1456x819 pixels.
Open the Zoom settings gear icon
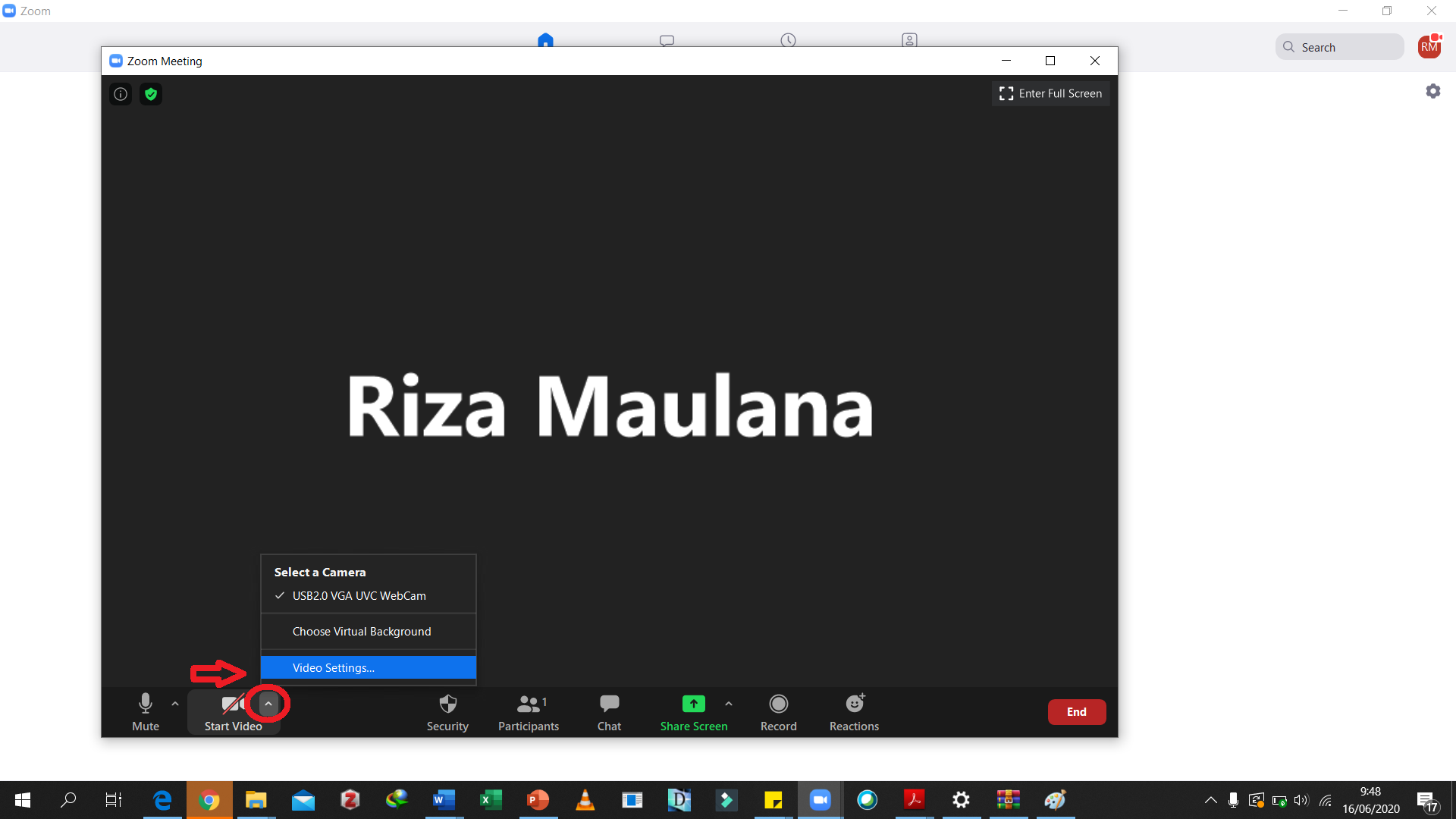(1432, 91)
